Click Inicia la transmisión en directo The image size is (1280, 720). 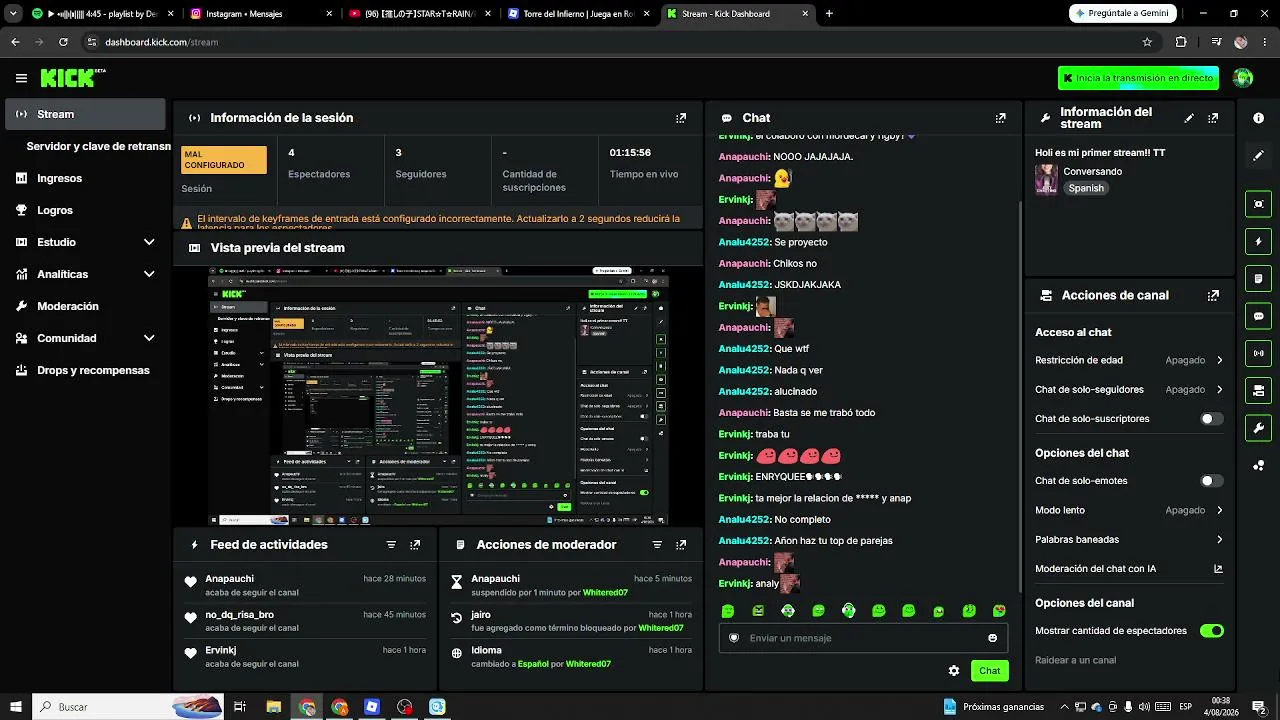point(1138,78)
